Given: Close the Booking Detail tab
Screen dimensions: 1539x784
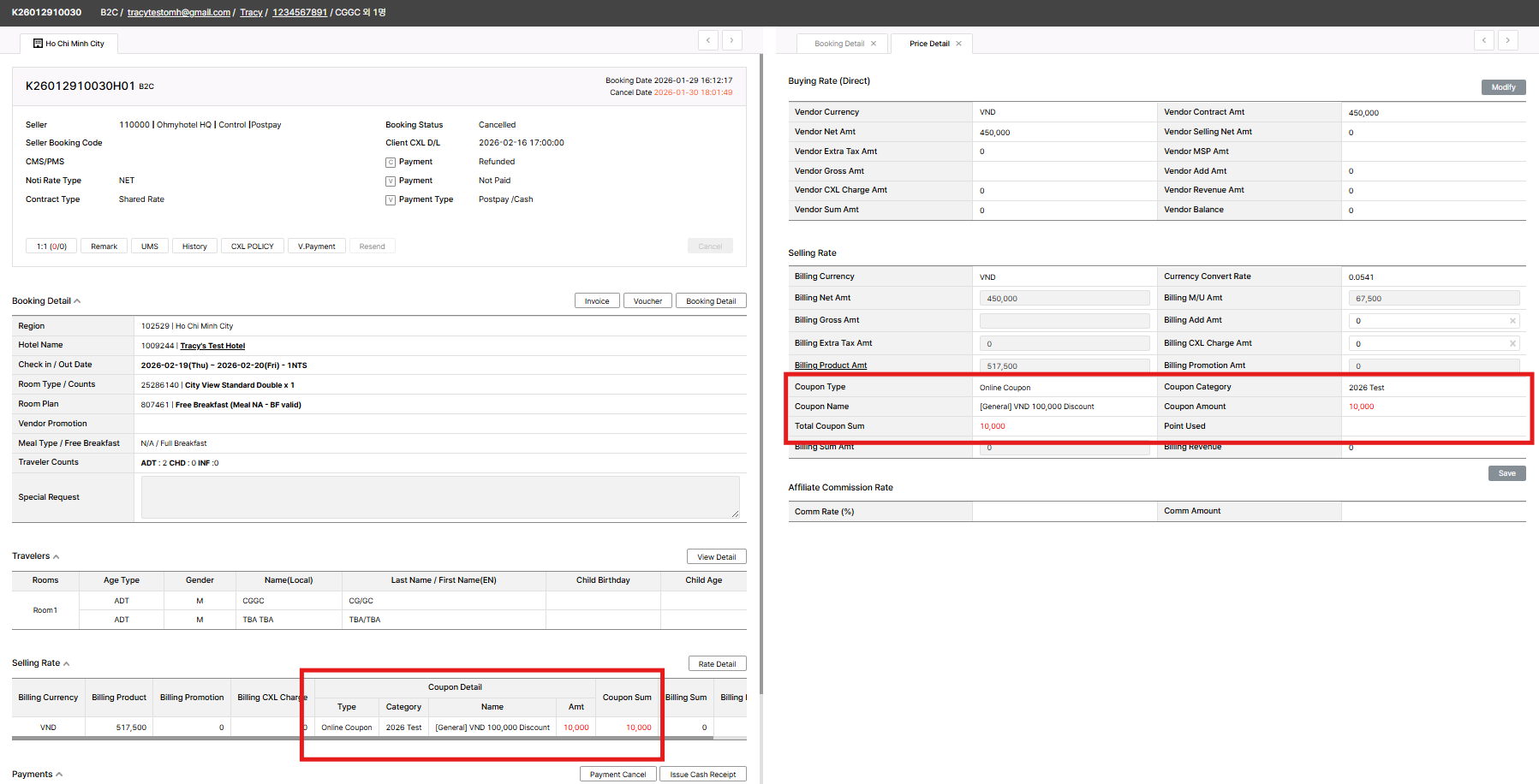Looking at the screenshot, I should pyautogui.click(x=874, y=44).
